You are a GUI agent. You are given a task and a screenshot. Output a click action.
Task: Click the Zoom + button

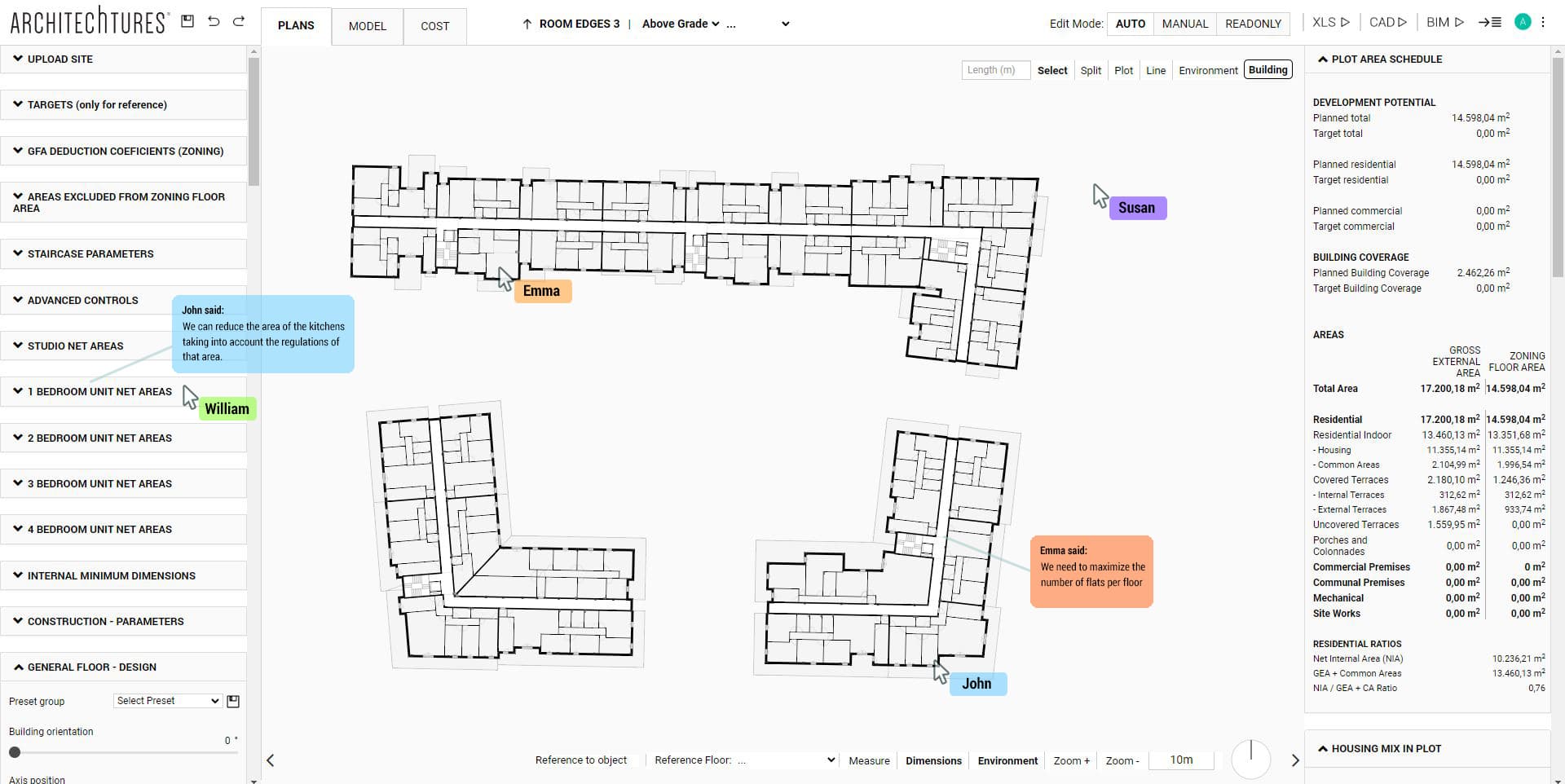point(1071,760)
